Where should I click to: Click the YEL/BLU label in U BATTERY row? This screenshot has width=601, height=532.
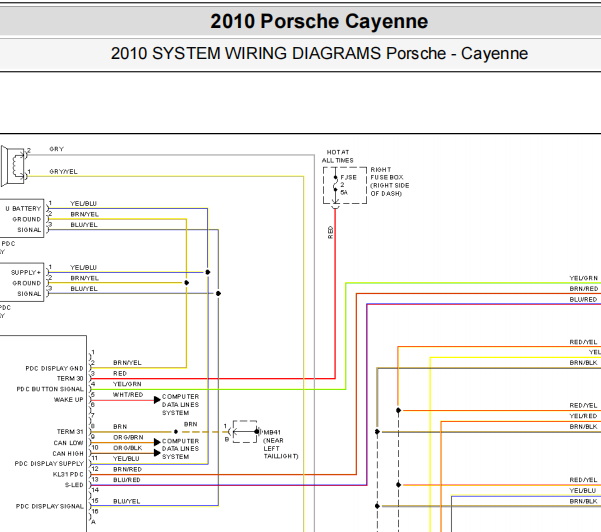[83, 204]
